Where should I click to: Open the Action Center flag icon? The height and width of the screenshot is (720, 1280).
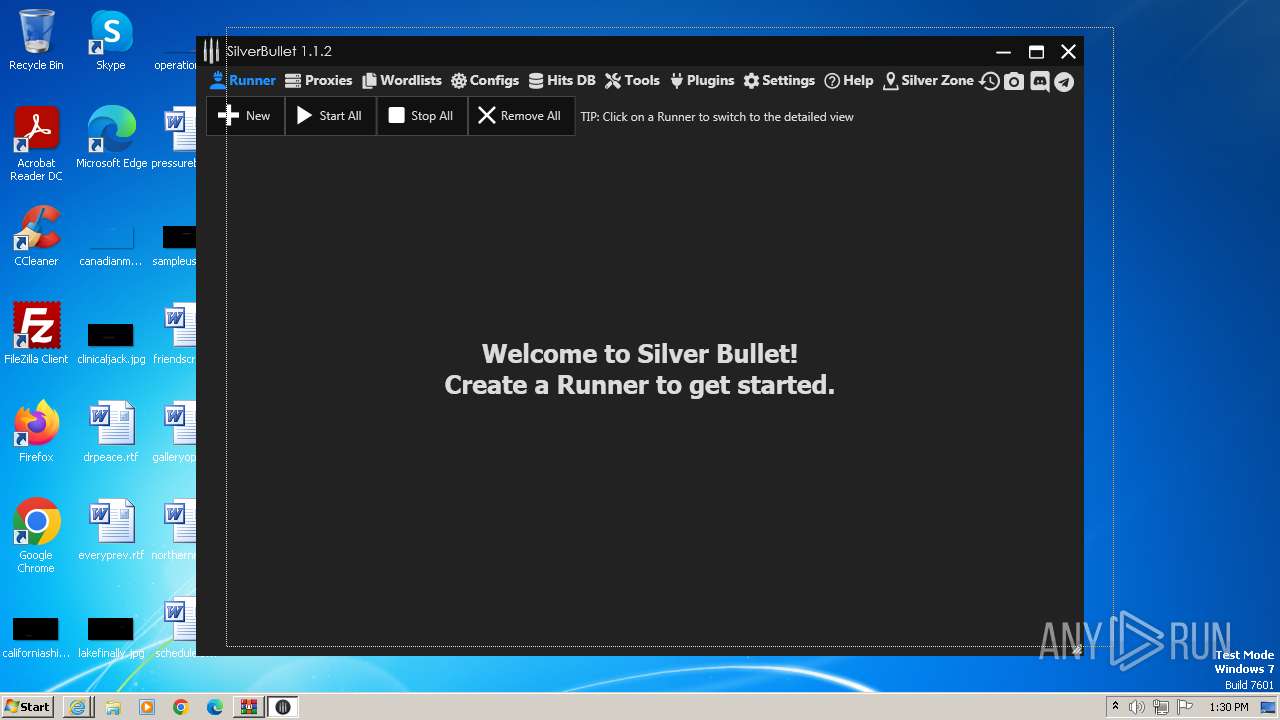pyautogui.click(x=1185, y=707)
